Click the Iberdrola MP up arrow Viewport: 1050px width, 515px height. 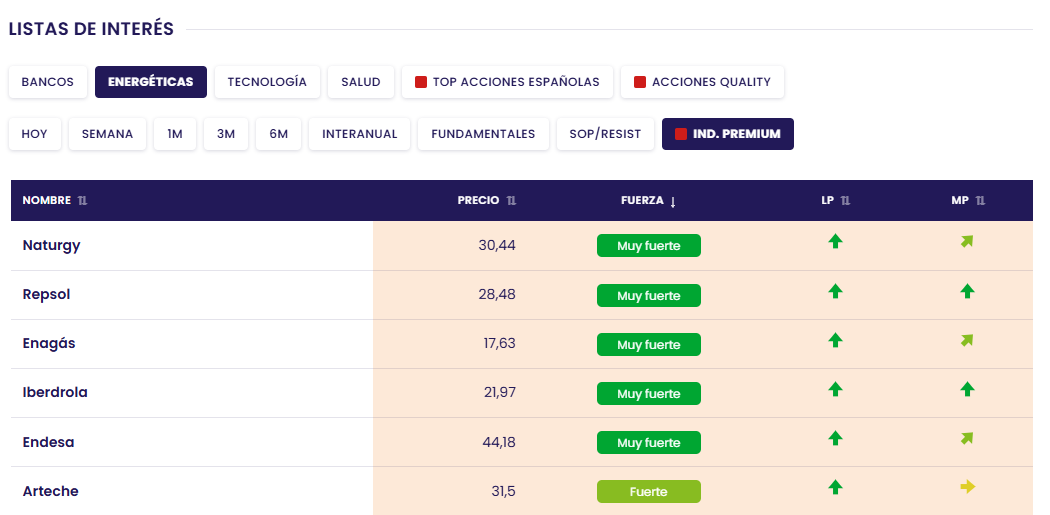point(967,389)
